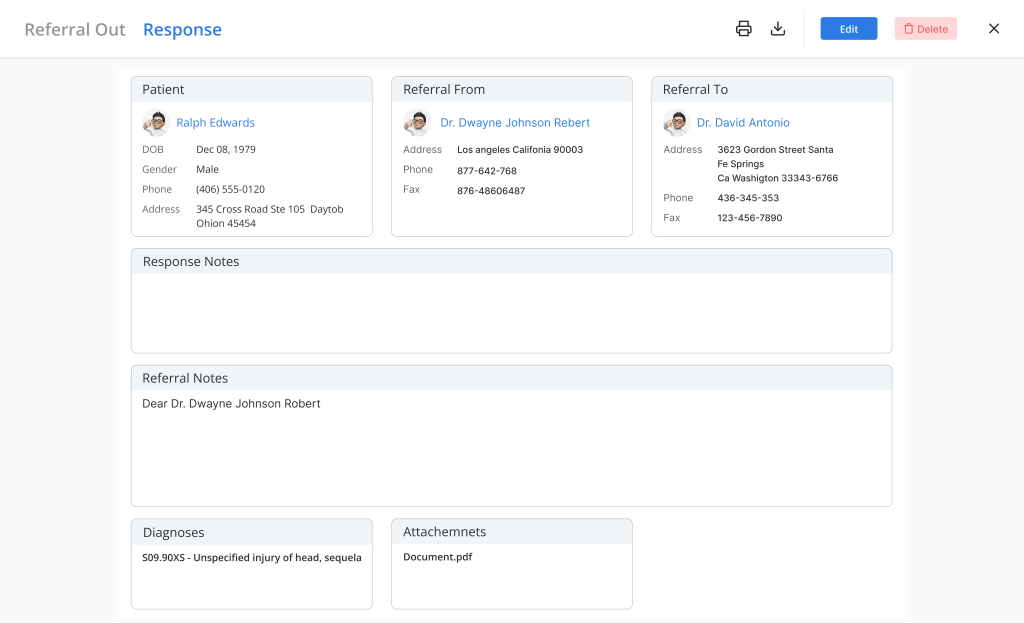The image size is (1024, 623).
Task: Click Dr. Dwayne Johnson Rebert's avatar
Action: (x=416, y=123)
